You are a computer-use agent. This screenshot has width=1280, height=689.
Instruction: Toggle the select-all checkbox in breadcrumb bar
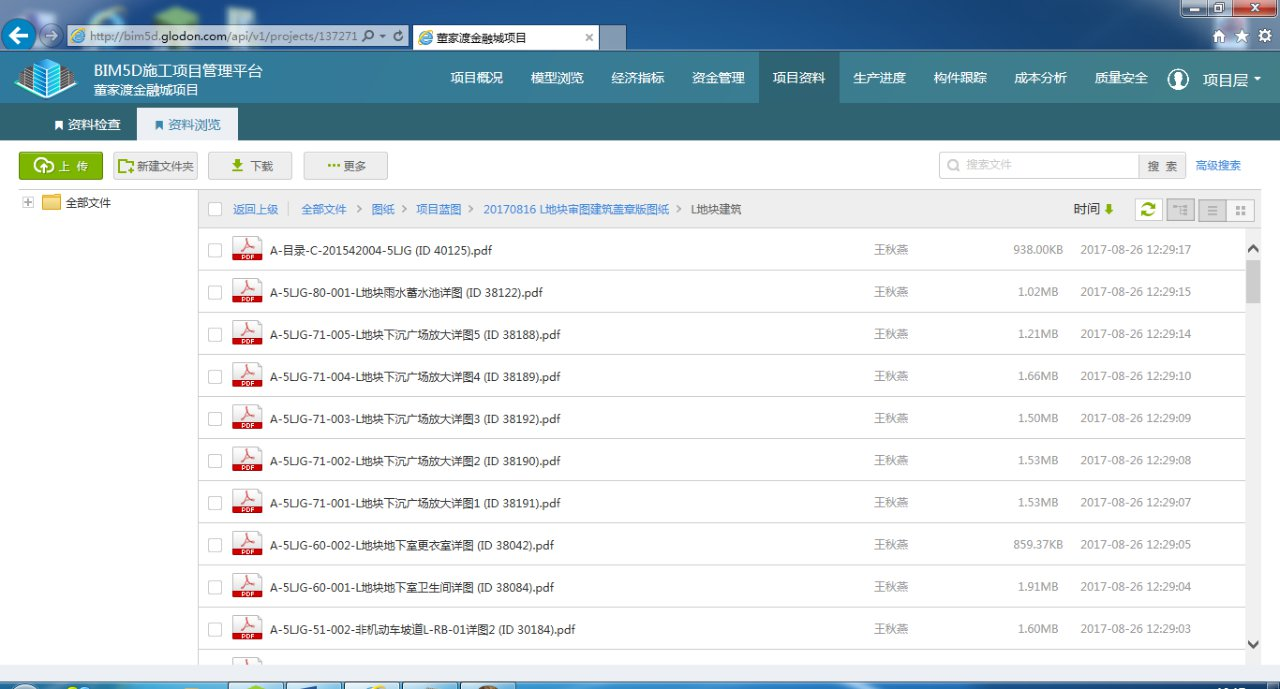215,209
